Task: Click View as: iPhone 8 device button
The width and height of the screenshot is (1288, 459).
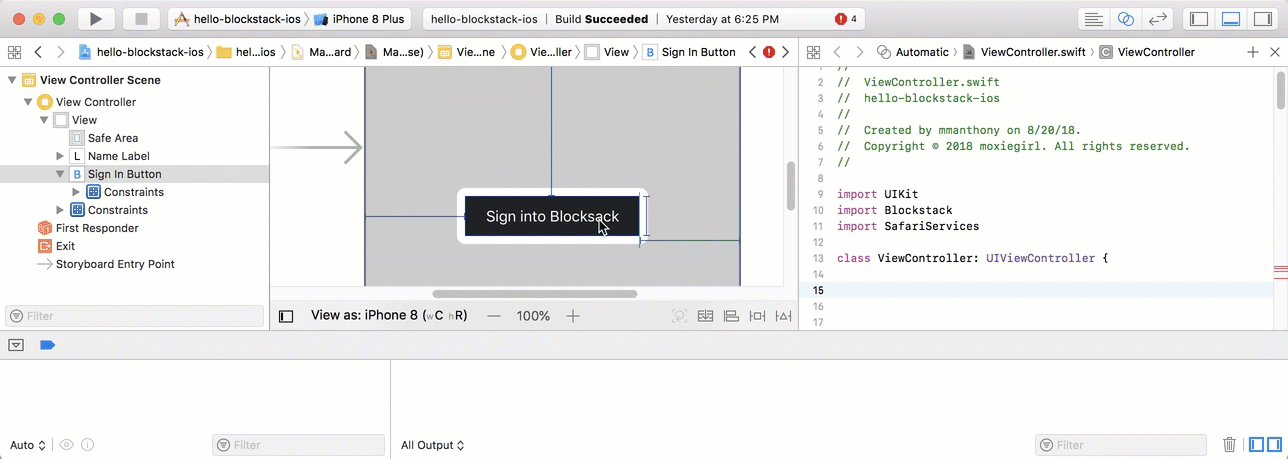Action: click(389, 316)
